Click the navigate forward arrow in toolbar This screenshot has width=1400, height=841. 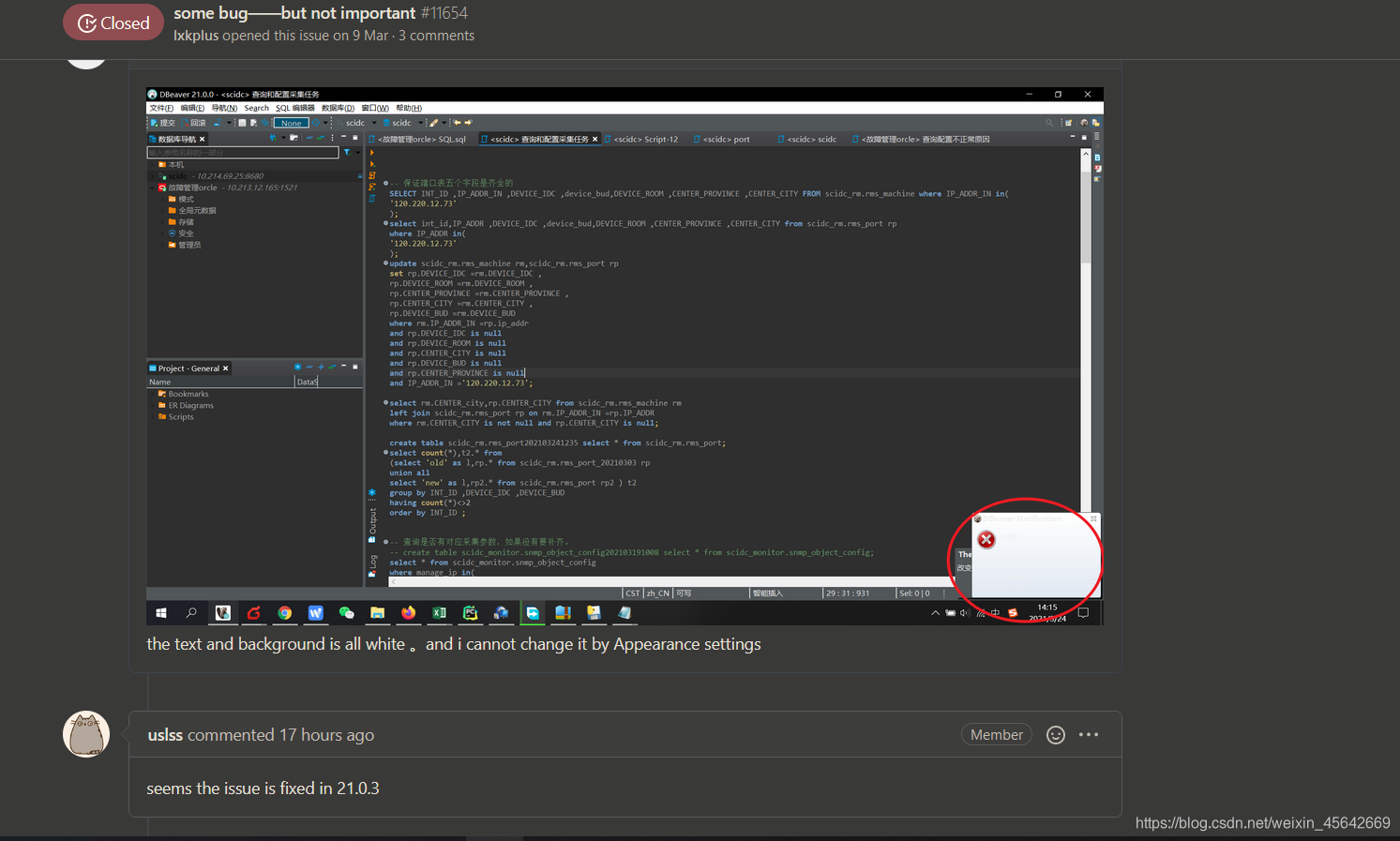[468, 123]
